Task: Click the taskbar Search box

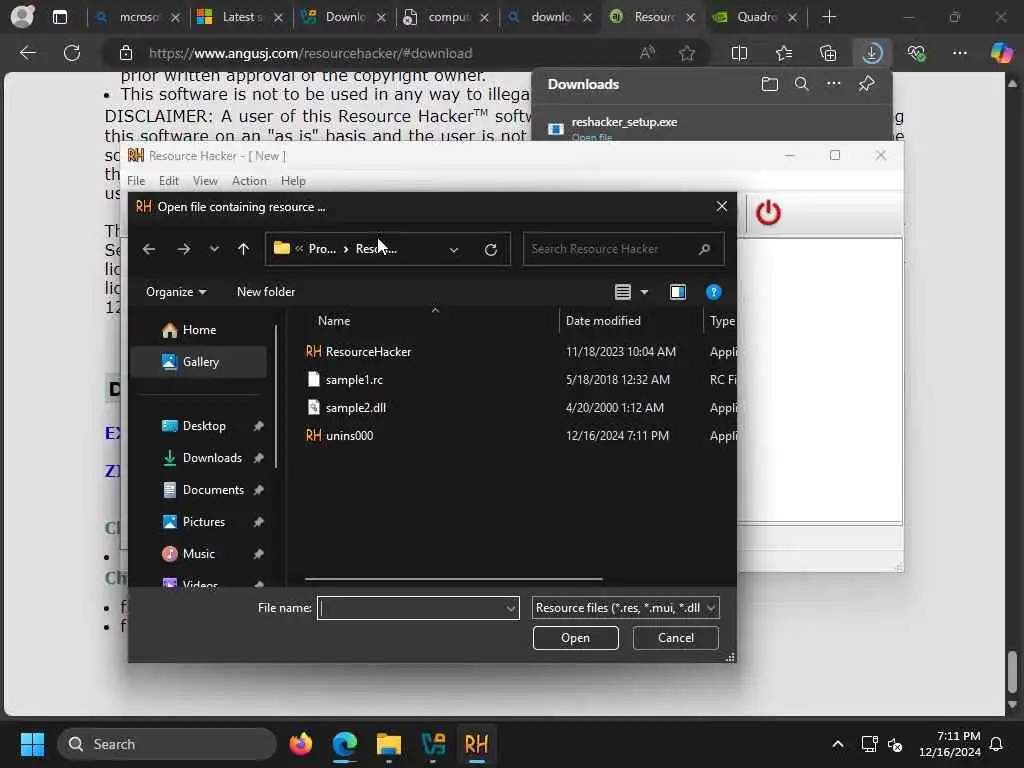Action: (167, 744)
